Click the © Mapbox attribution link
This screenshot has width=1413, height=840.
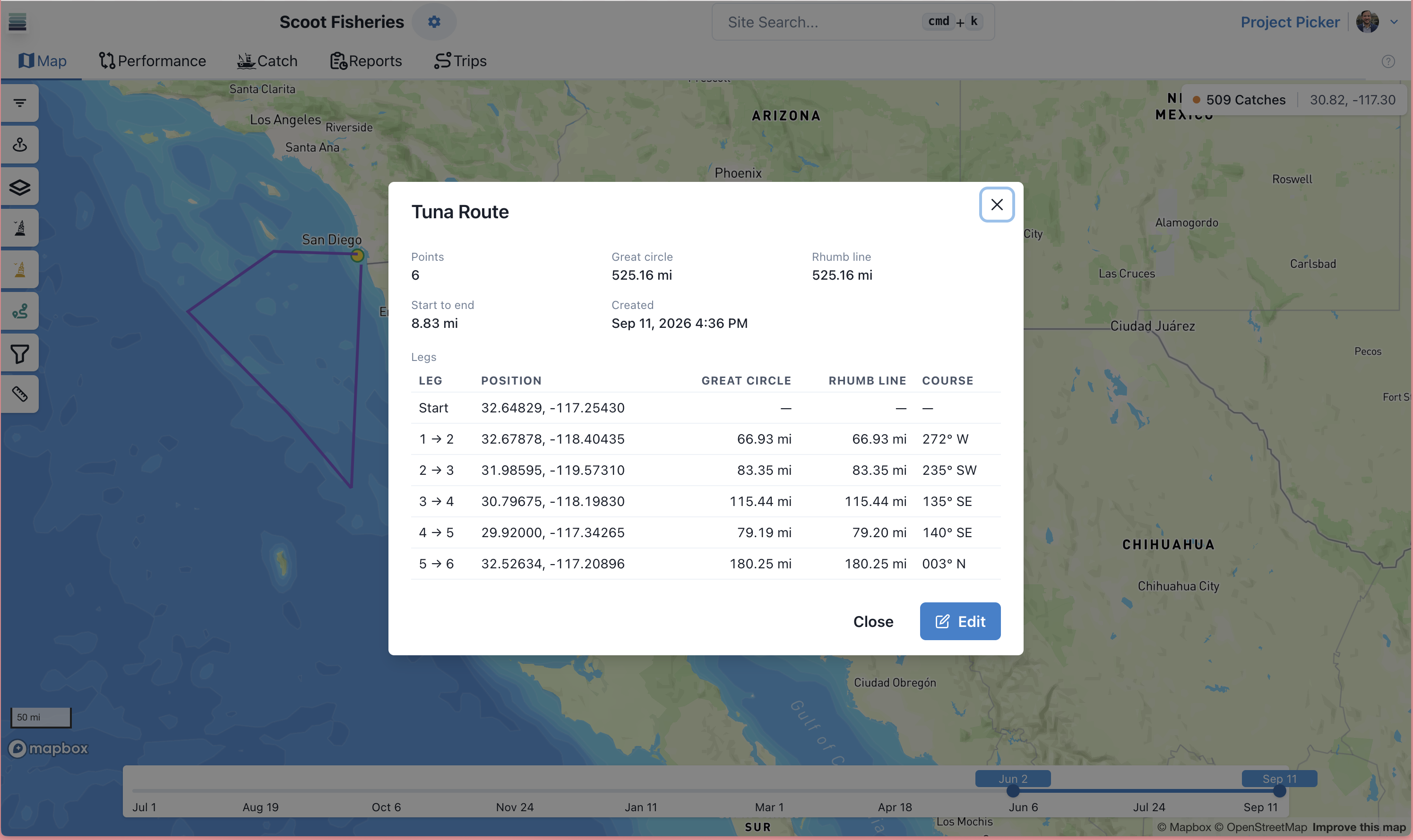(1184, 827)
